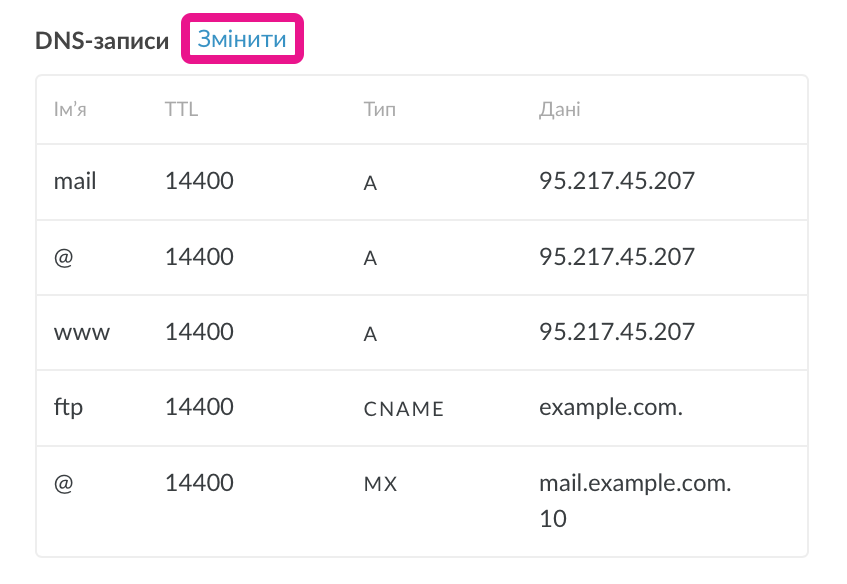Image resolution: width=847 pixels, height=584 pixels.
Task: Click the TTL value in the ftp row
Action: tap(199, 407)
